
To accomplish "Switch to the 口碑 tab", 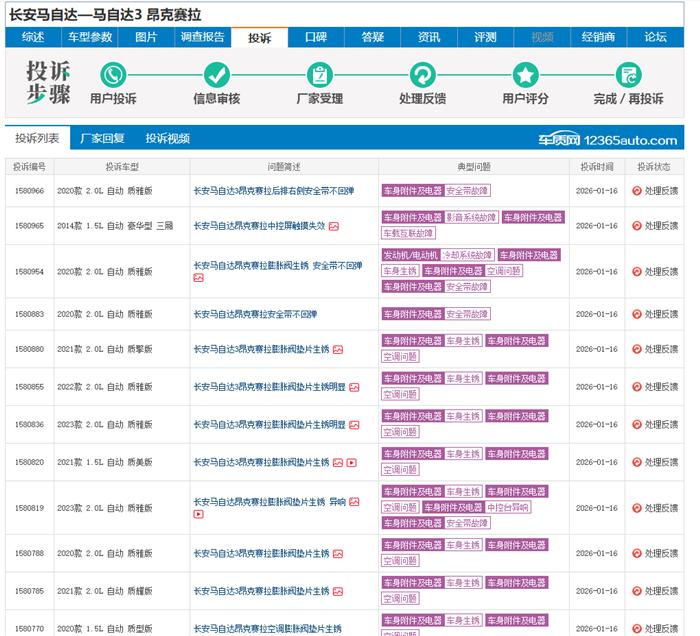I will pos(316,37).
